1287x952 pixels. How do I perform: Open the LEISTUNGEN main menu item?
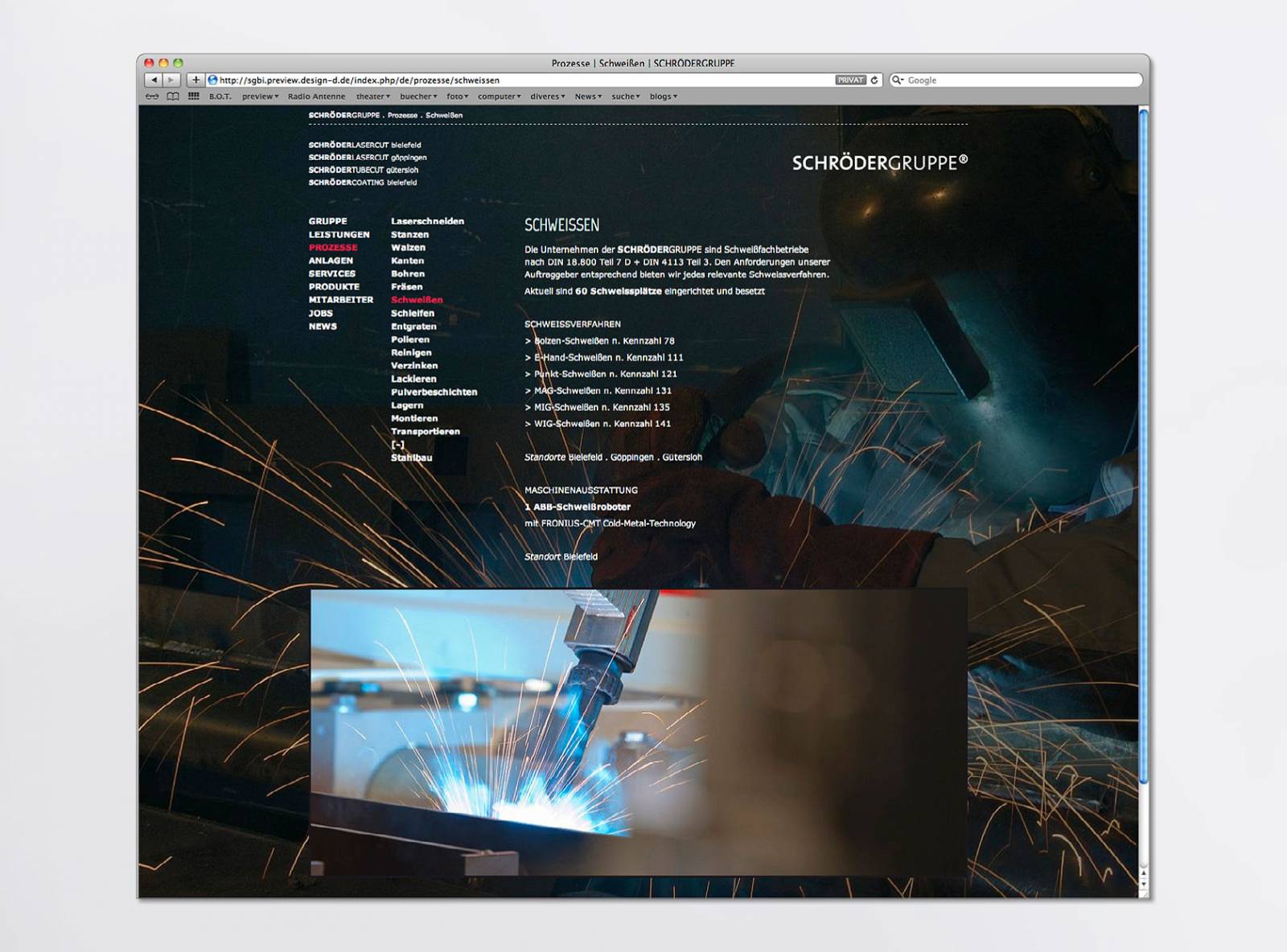coord(339,235)
